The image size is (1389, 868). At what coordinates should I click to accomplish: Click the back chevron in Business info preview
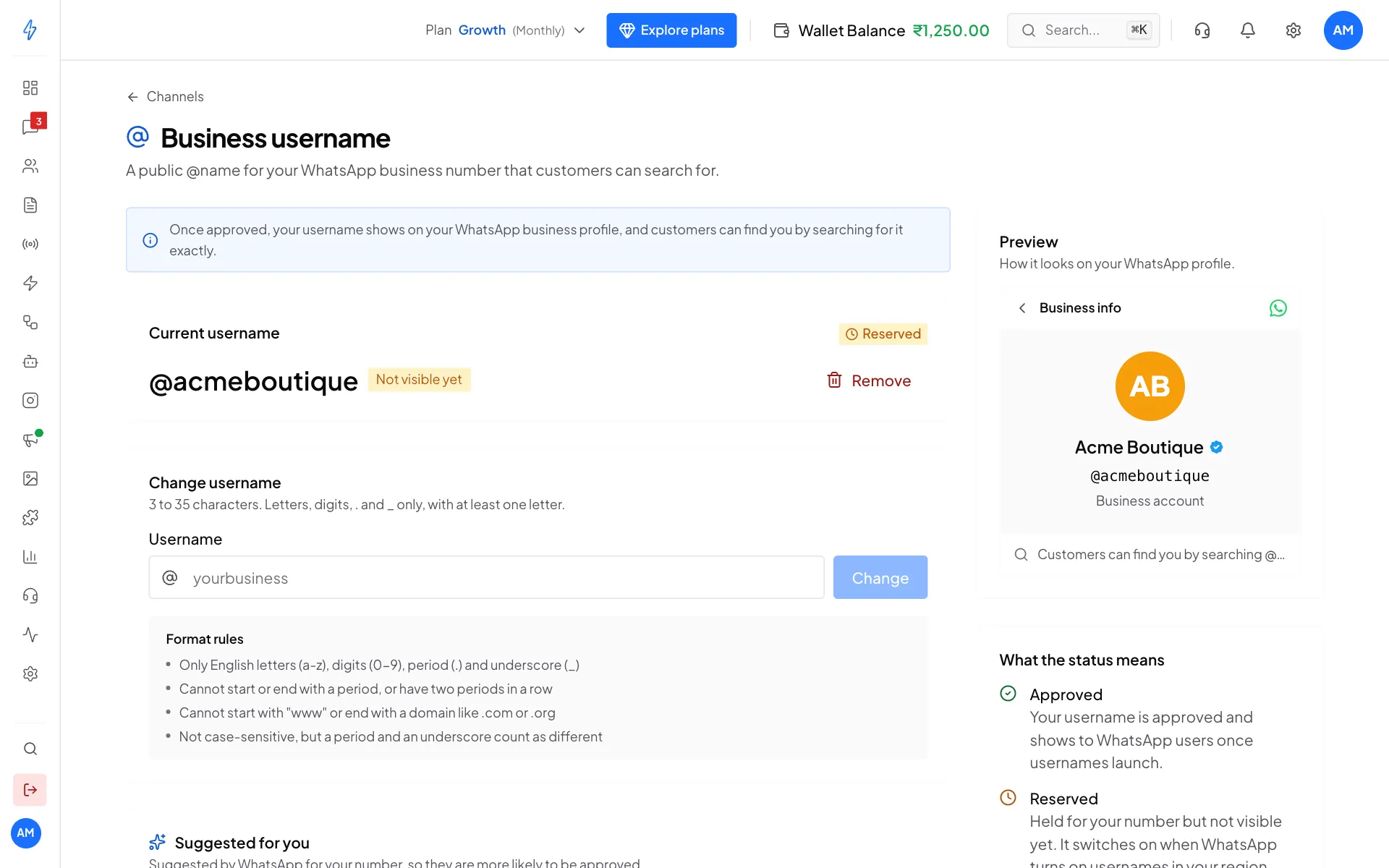(1022, 308)
